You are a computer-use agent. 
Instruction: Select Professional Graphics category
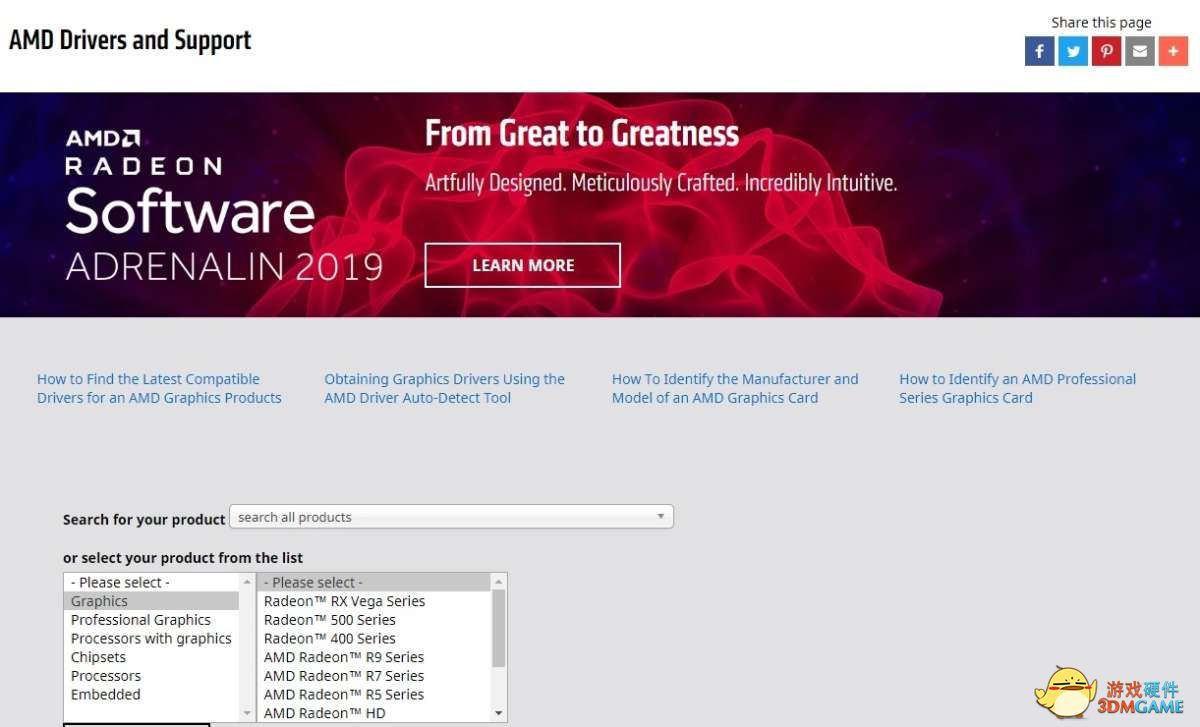click(x=151, y=620)
